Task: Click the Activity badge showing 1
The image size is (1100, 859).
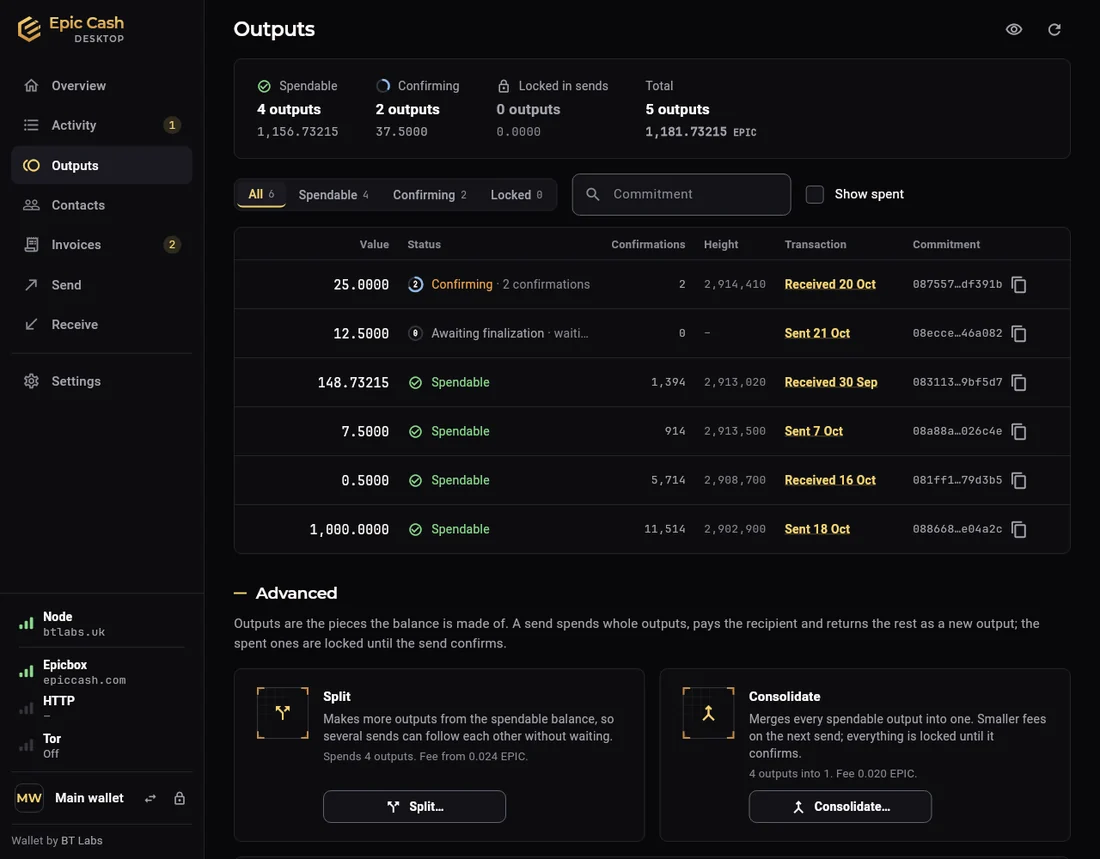Action: (x=172, y=125)
